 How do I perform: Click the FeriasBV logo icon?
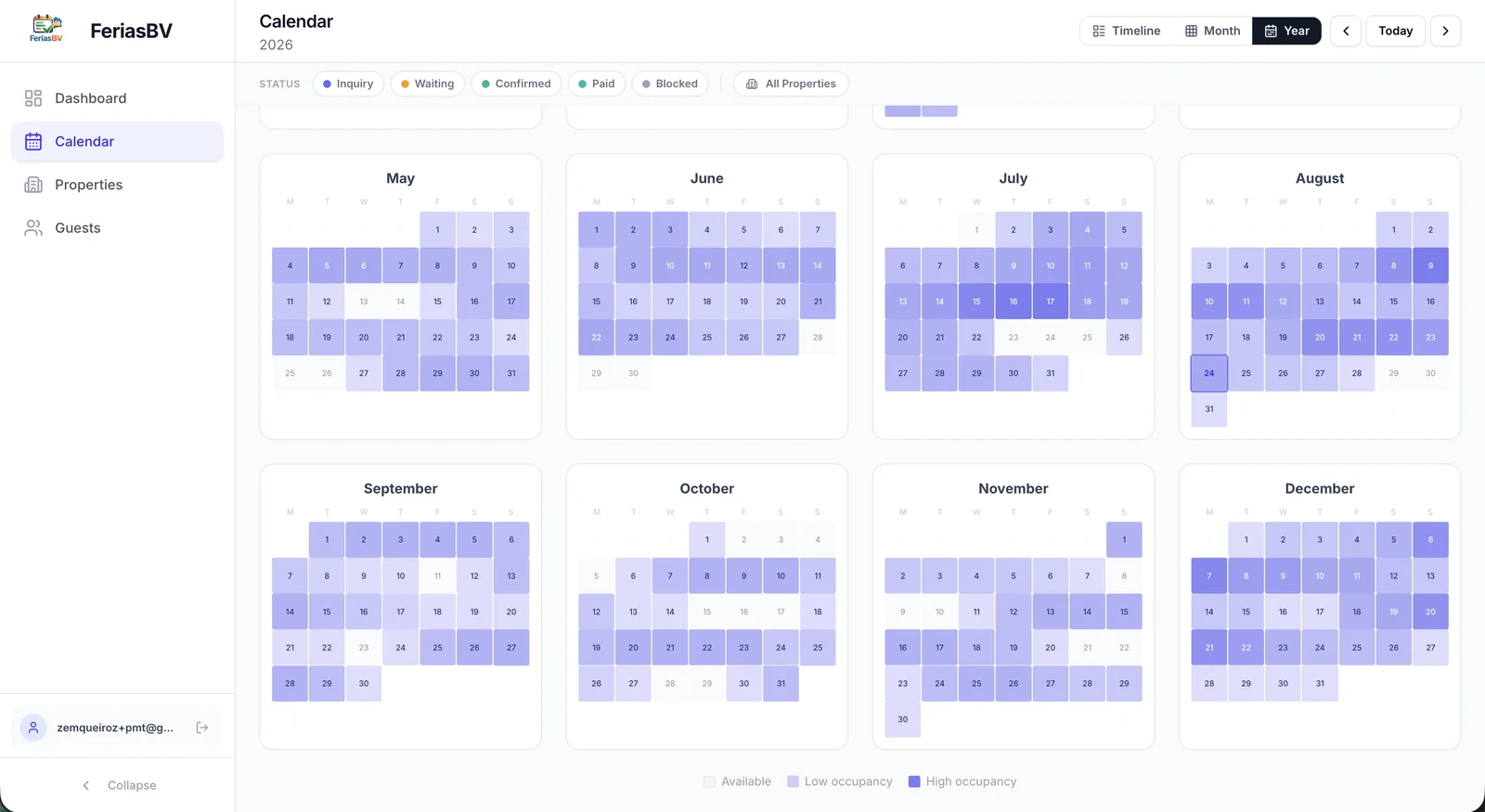46,30
